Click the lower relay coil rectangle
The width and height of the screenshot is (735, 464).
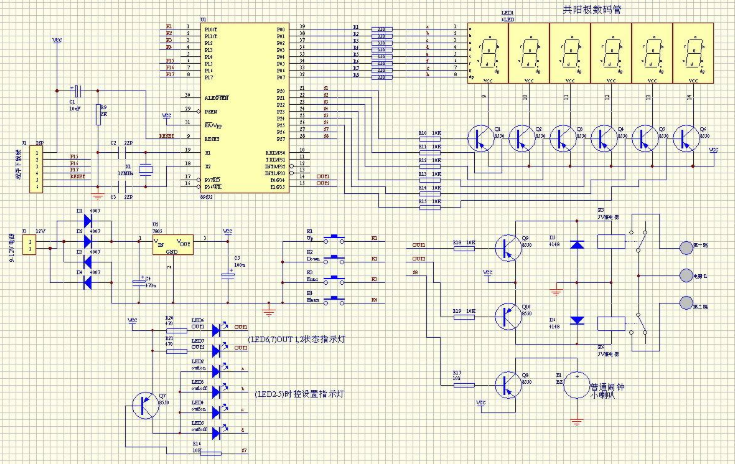coord(611,324)
